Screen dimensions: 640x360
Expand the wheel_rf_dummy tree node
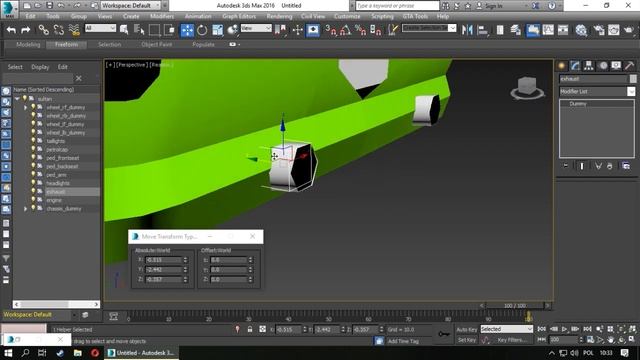pyautogui.click(x=25, y=107)
